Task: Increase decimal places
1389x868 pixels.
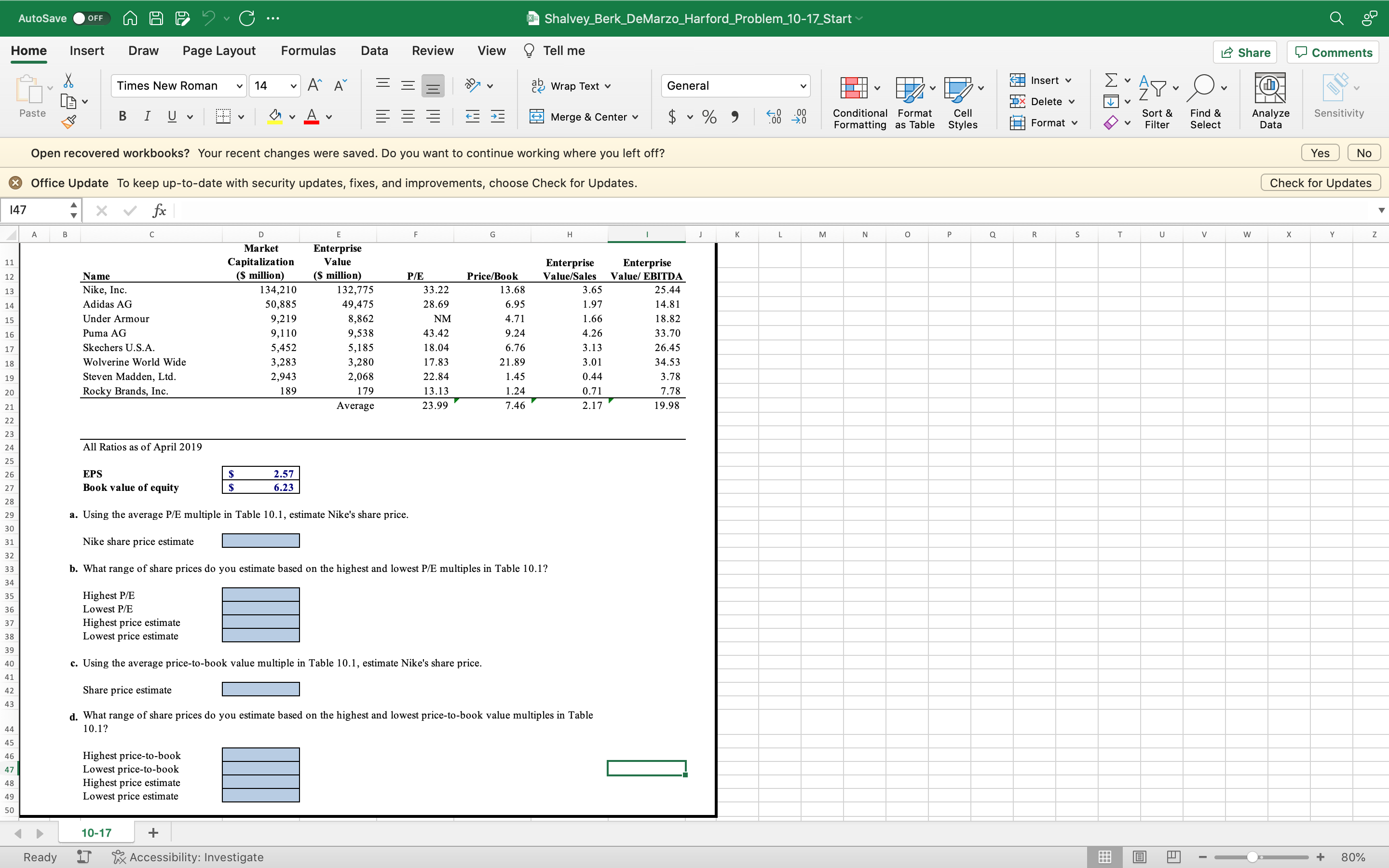Action: coord(773,117)
